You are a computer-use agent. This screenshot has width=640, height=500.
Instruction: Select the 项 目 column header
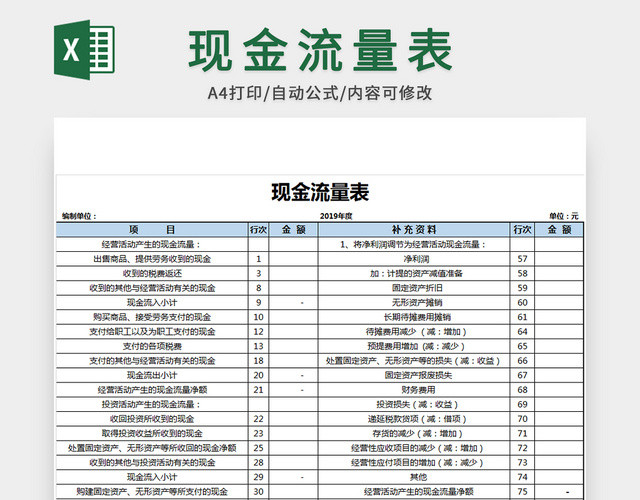[x=152, y=230]
